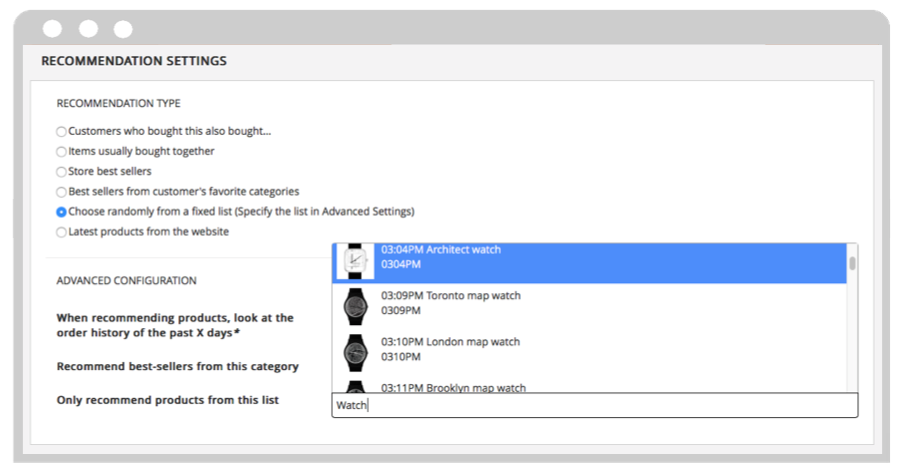Select 'Items usually bought together' radio button
The height and width of the screenshot is (470, 897).
click(61, 152)
